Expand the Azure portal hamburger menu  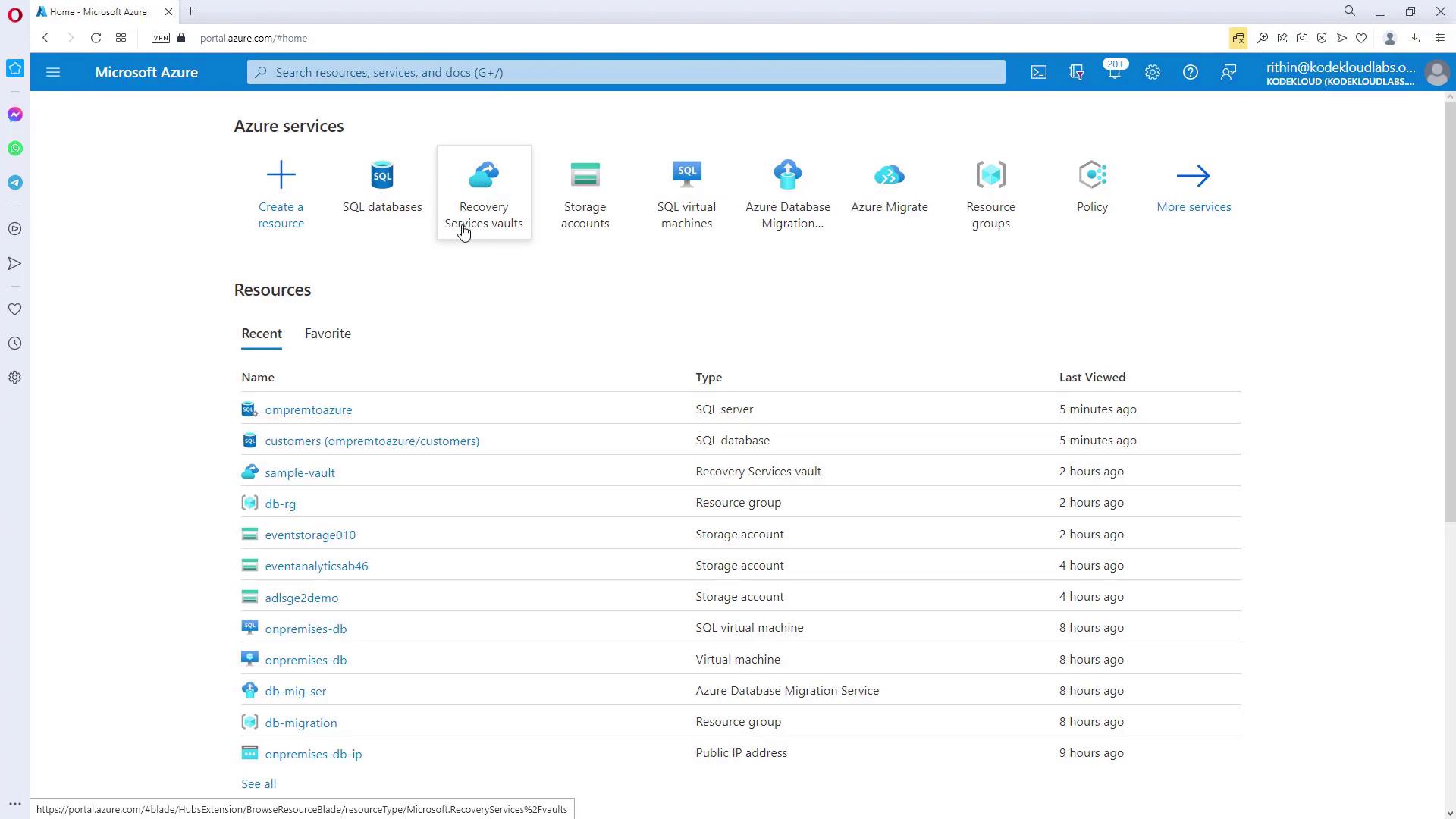pyautogui.click(x=53, y=72)
